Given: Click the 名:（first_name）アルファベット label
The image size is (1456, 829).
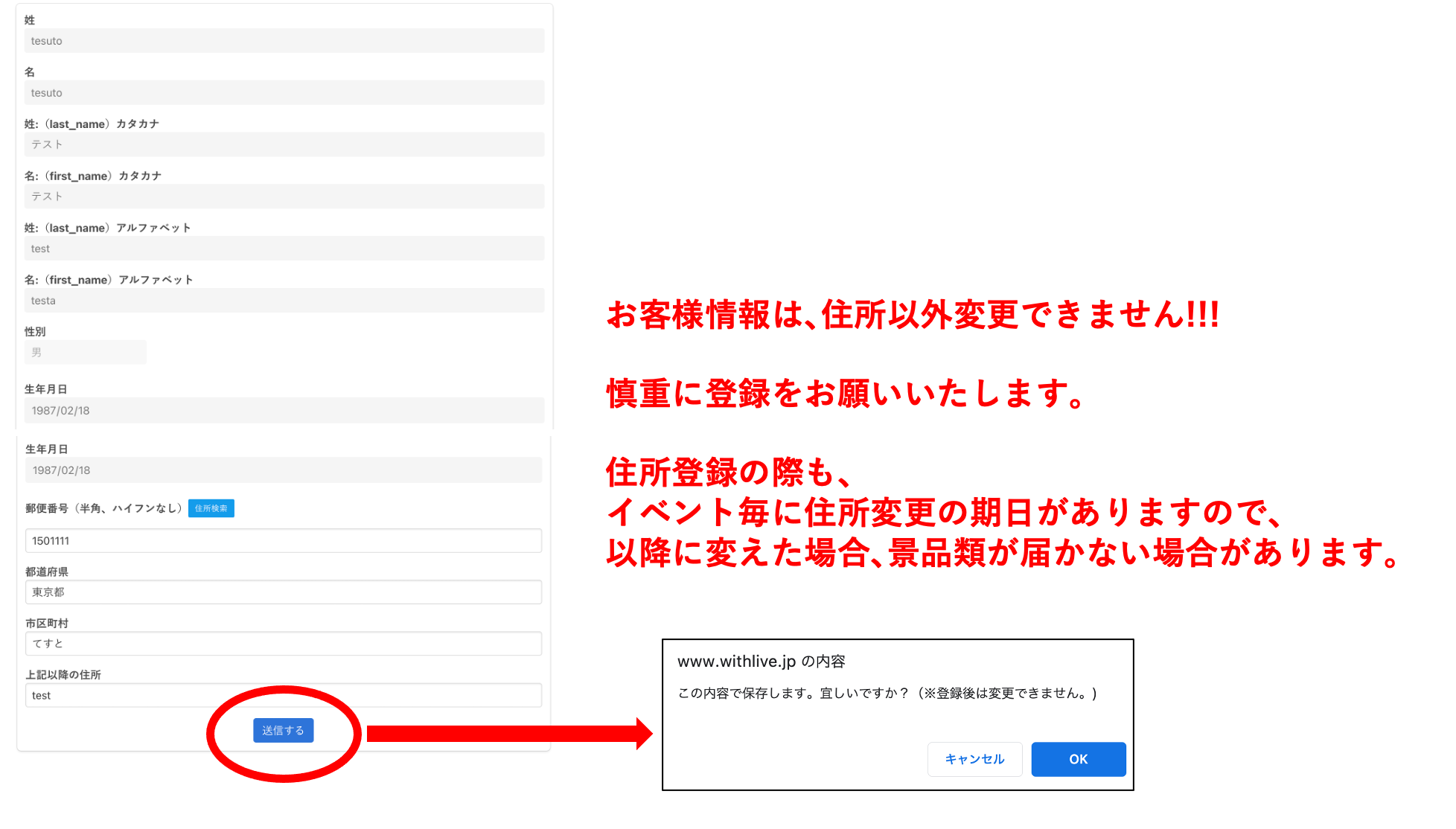Looking at the screenshot, I should (x=109, y=280).
